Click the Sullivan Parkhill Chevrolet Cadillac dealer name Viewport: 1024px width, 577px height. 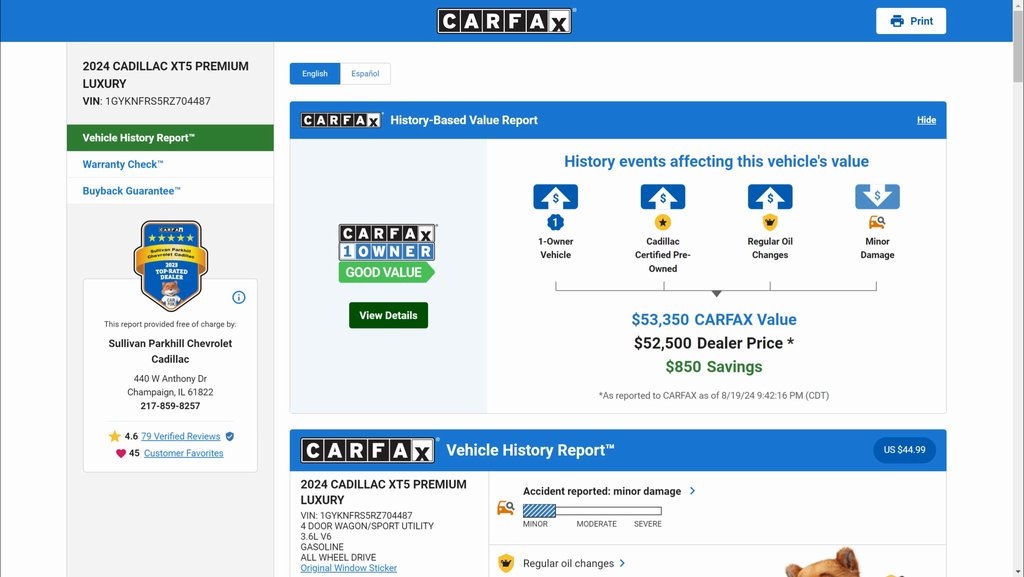click(x=170, y=351)
